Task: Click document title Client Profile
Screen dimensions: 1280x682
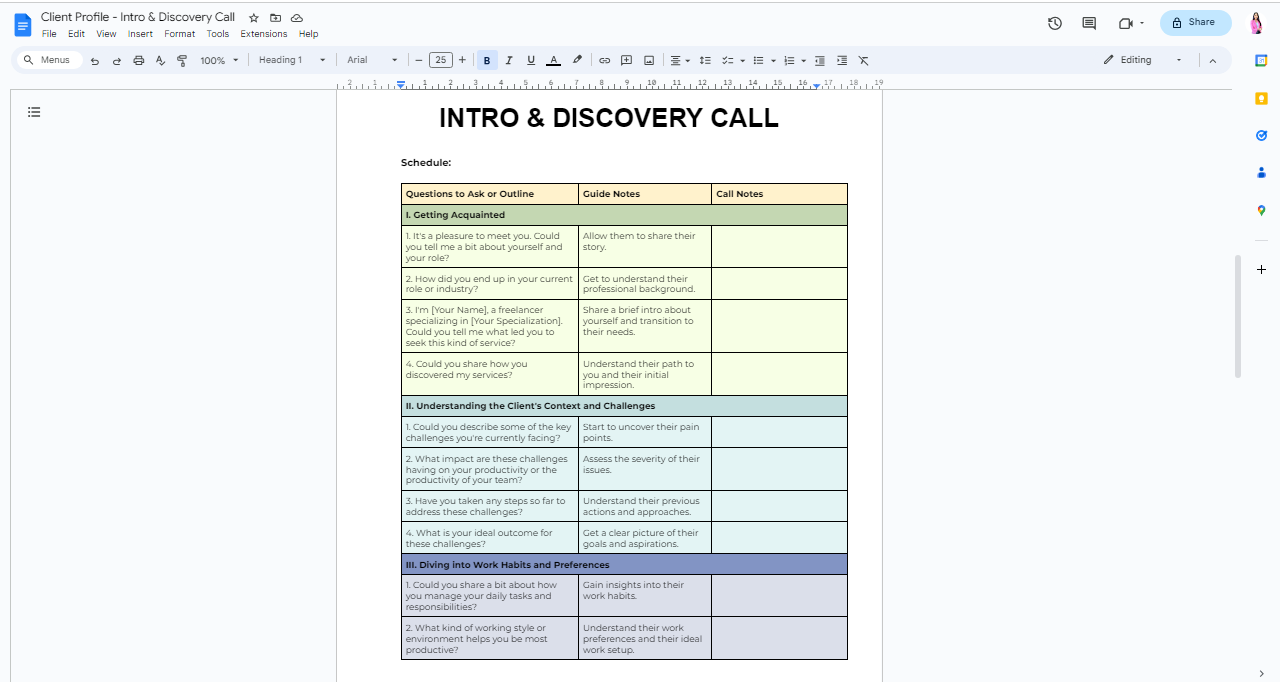Action: coord(138,17)
